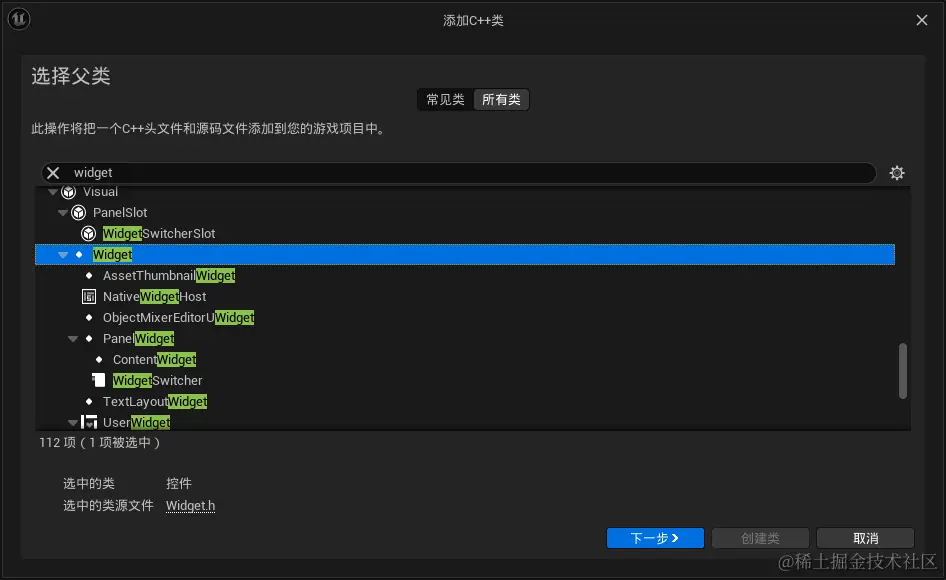This screenshot has height=580, width=946.
Task: Click the ContentWidget class icon
Action: (x=99, y=359)
